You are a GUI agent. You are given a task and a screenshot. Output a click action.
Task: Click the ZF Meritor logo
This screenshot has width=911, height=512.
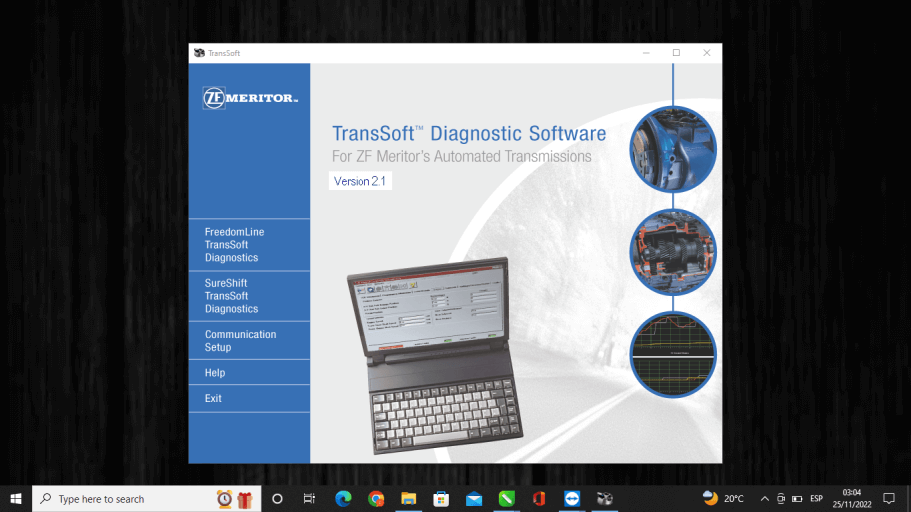click(249, 98)
